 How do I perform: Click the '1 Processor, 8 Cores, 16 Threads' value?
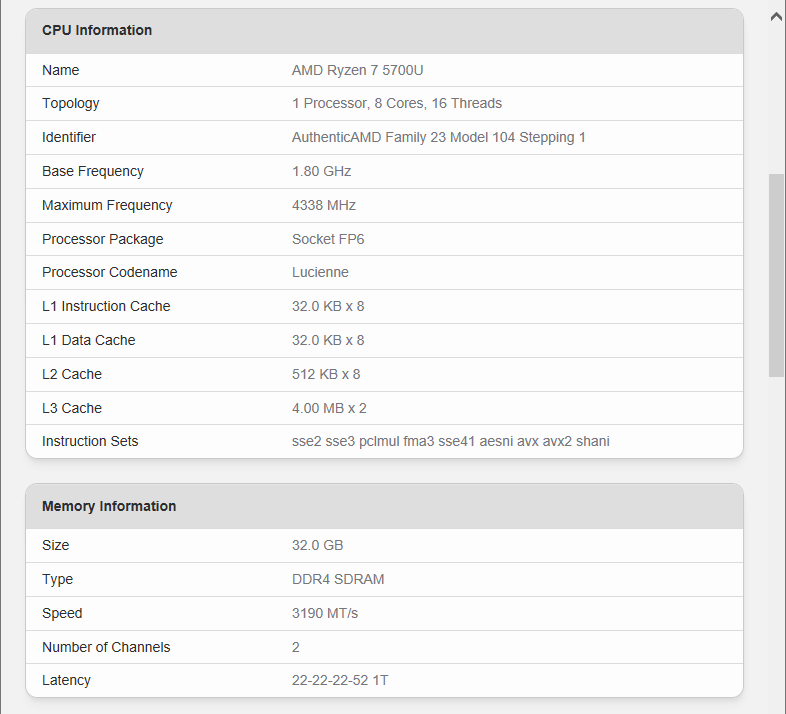click(396, 103)
